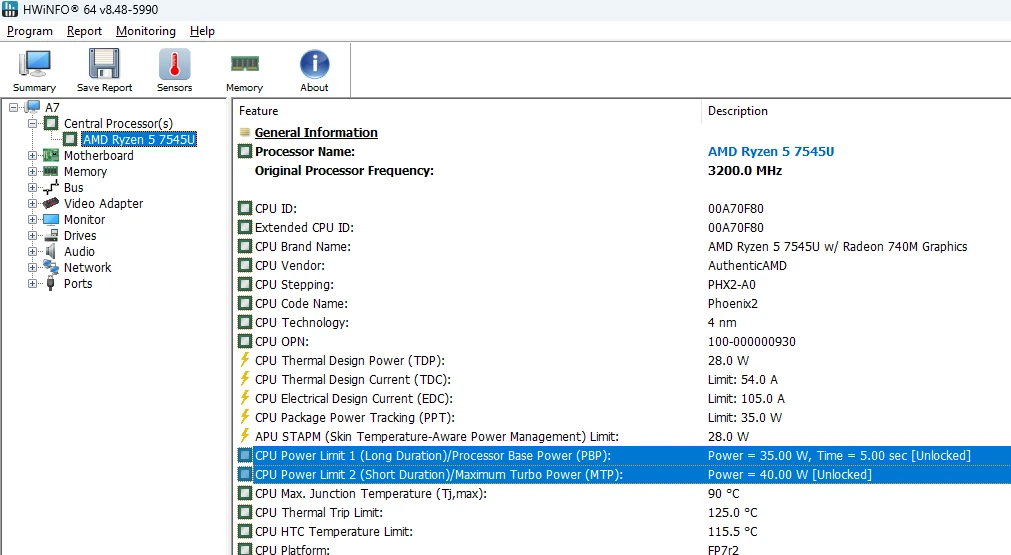This screenshot has width=1011, height=555.
Task: Click the chip icon beside Processor Name
Action: point(244,151)
